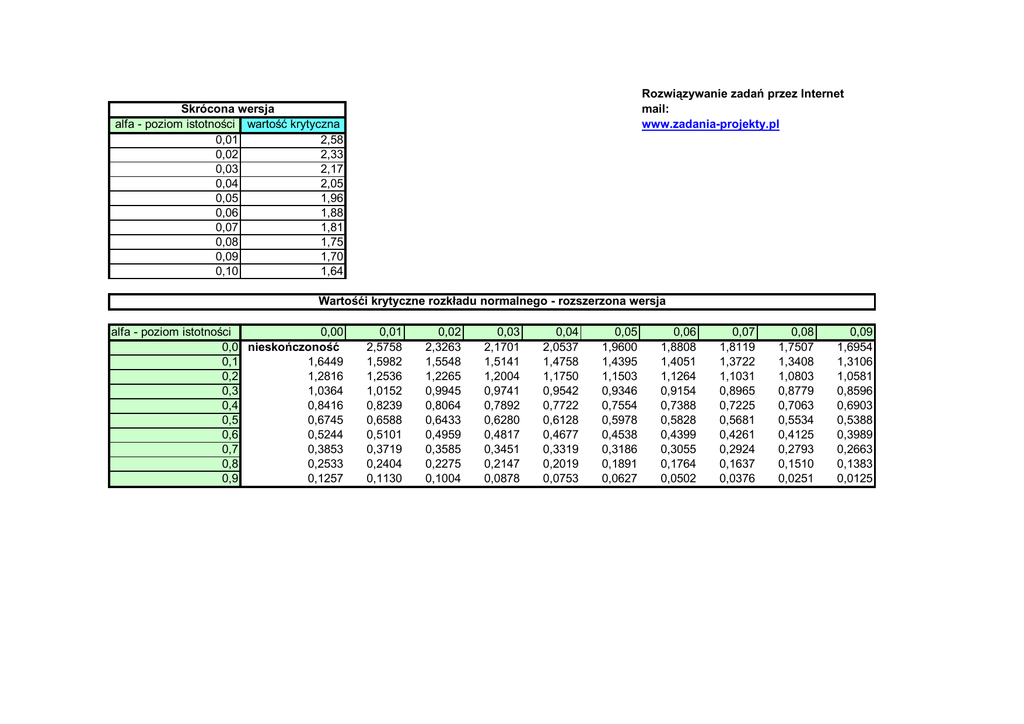Click the critical value 2,58 cell
The width and height of the screenshot is (1024, 724).
click(293, 140)
